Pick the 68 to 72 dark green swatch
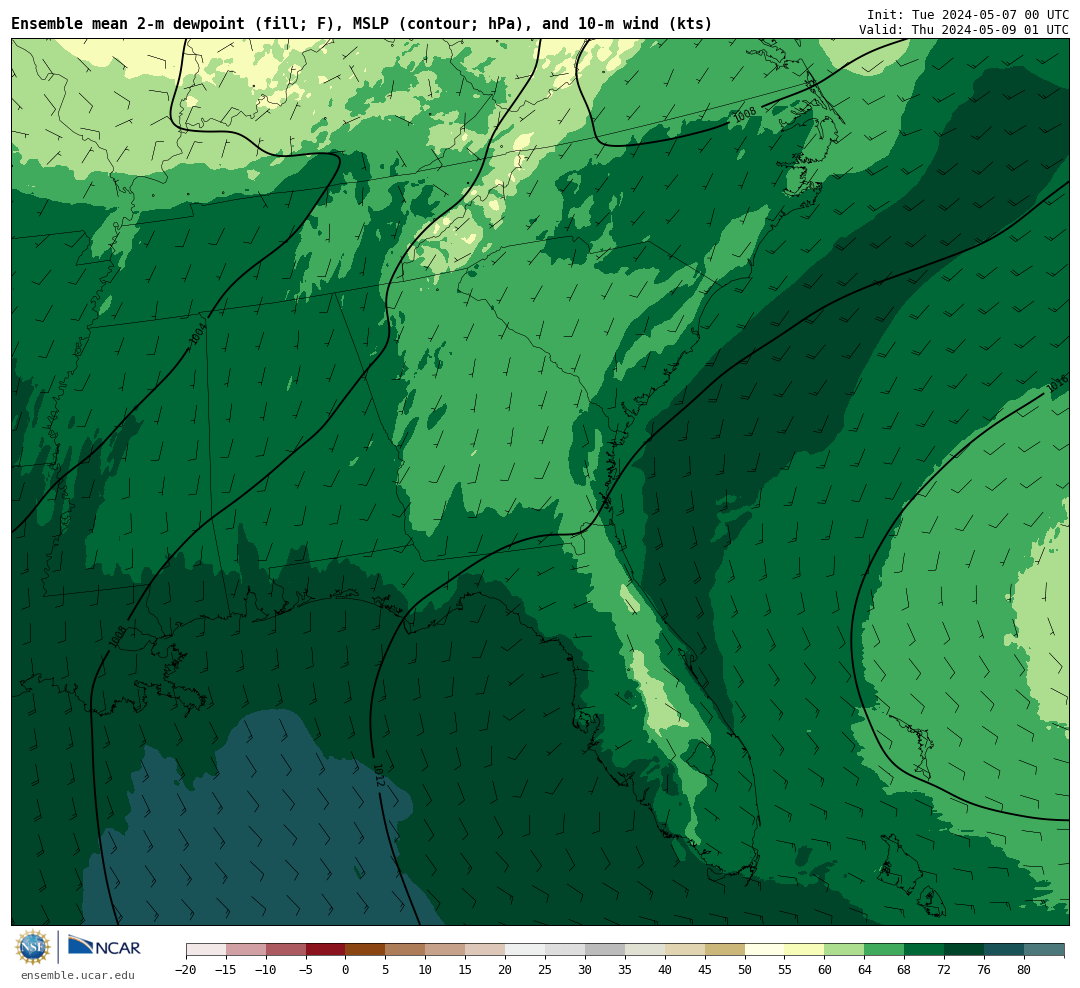This screenshot has height=988, width=1080. (925, 950)
